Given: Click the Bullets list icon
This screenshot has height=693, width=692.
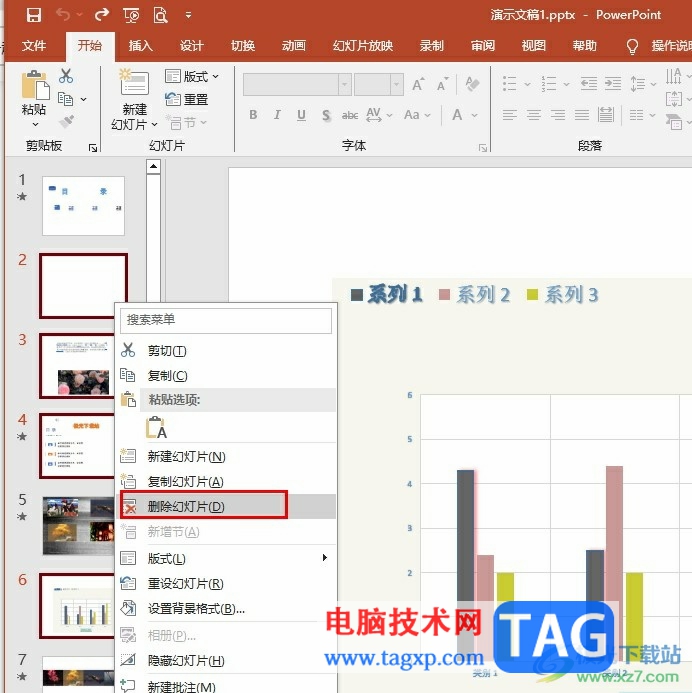Looking at the screenshot, I should pyautogui.click(x=509, y=84).
